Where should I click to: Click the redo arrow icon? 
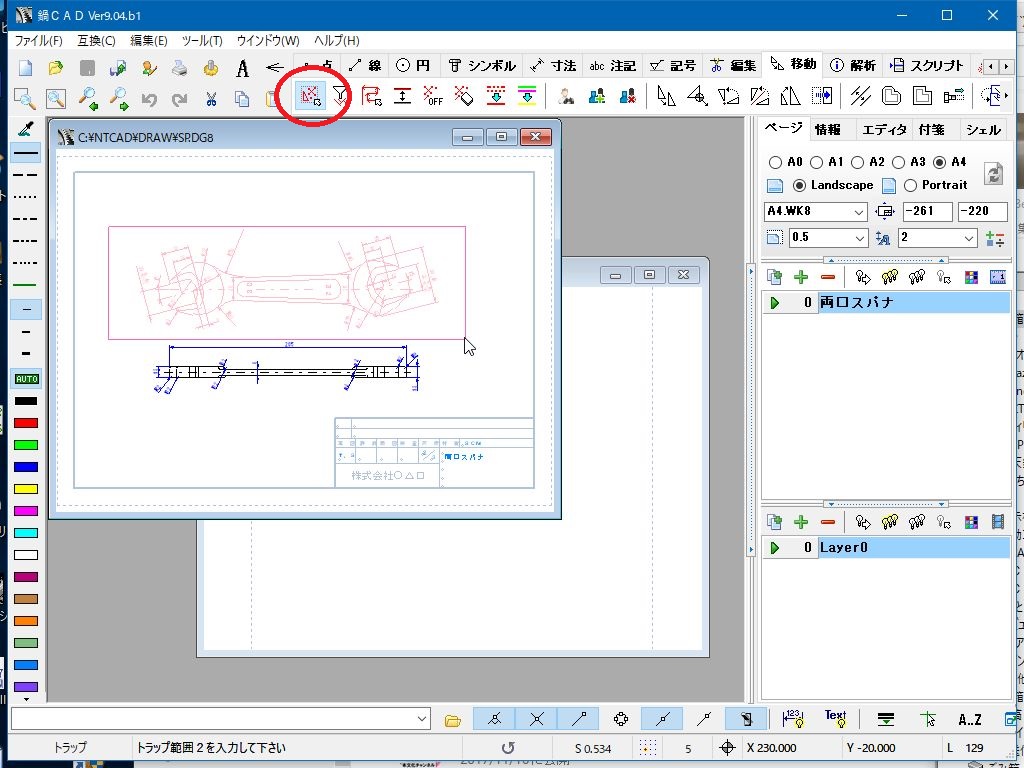[x=180, y=99]
